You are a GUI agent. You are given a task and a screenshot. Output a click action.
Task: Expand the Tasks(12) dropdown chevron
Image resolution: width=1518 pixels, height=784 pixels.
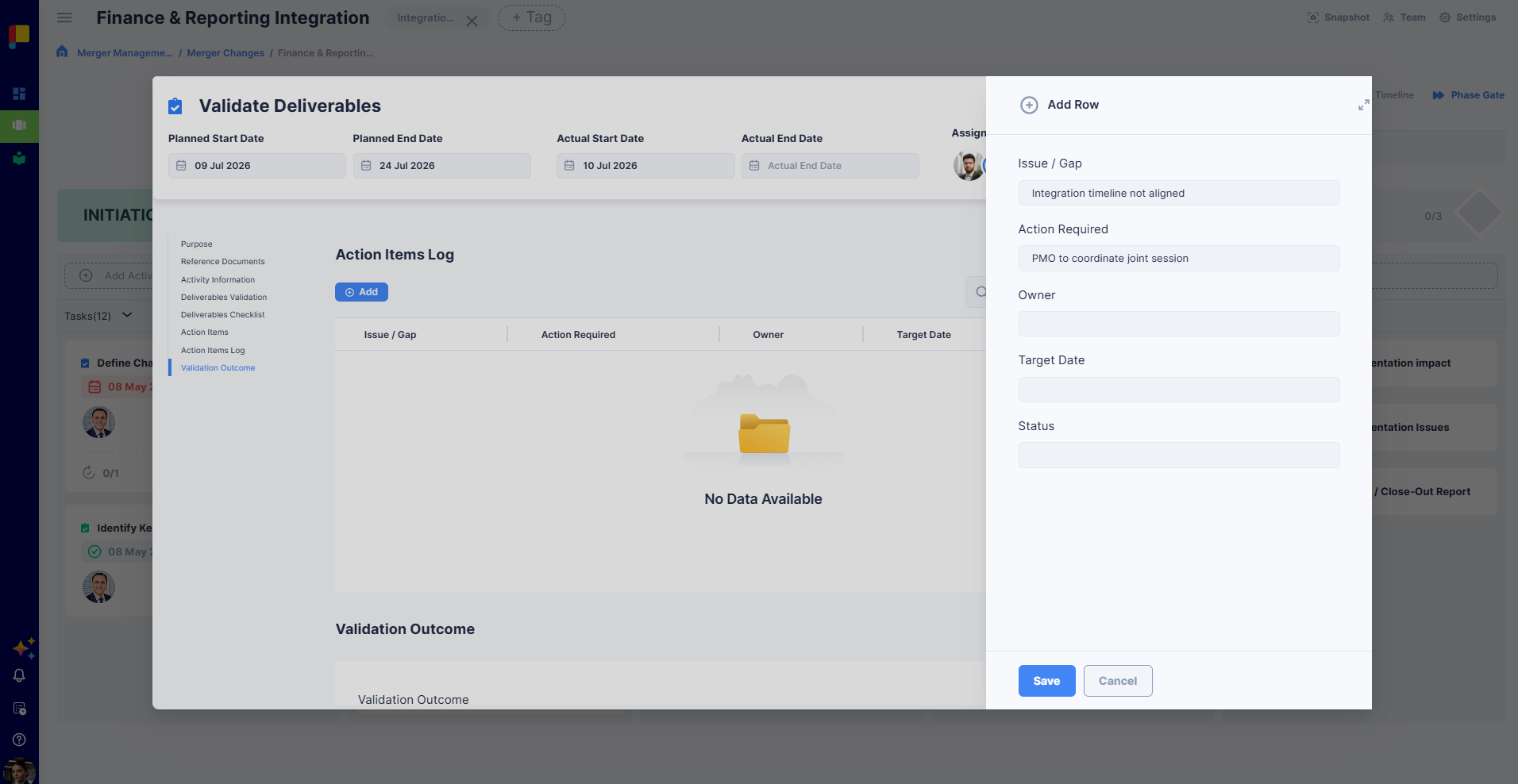(127, 315)
